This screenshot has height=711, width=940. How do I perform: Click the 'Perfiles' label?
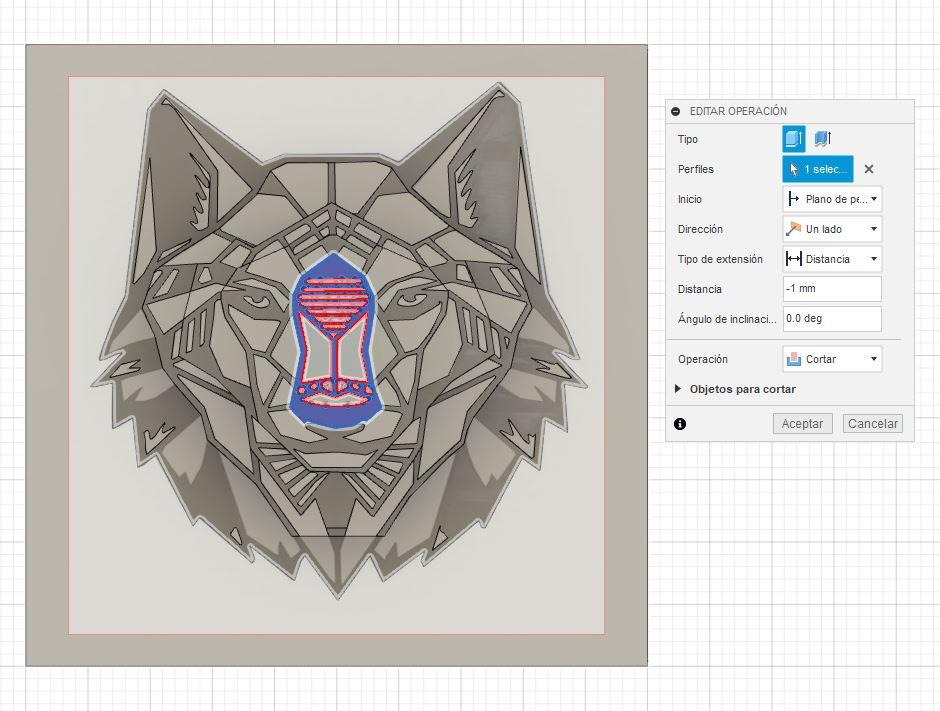(695, 169)
